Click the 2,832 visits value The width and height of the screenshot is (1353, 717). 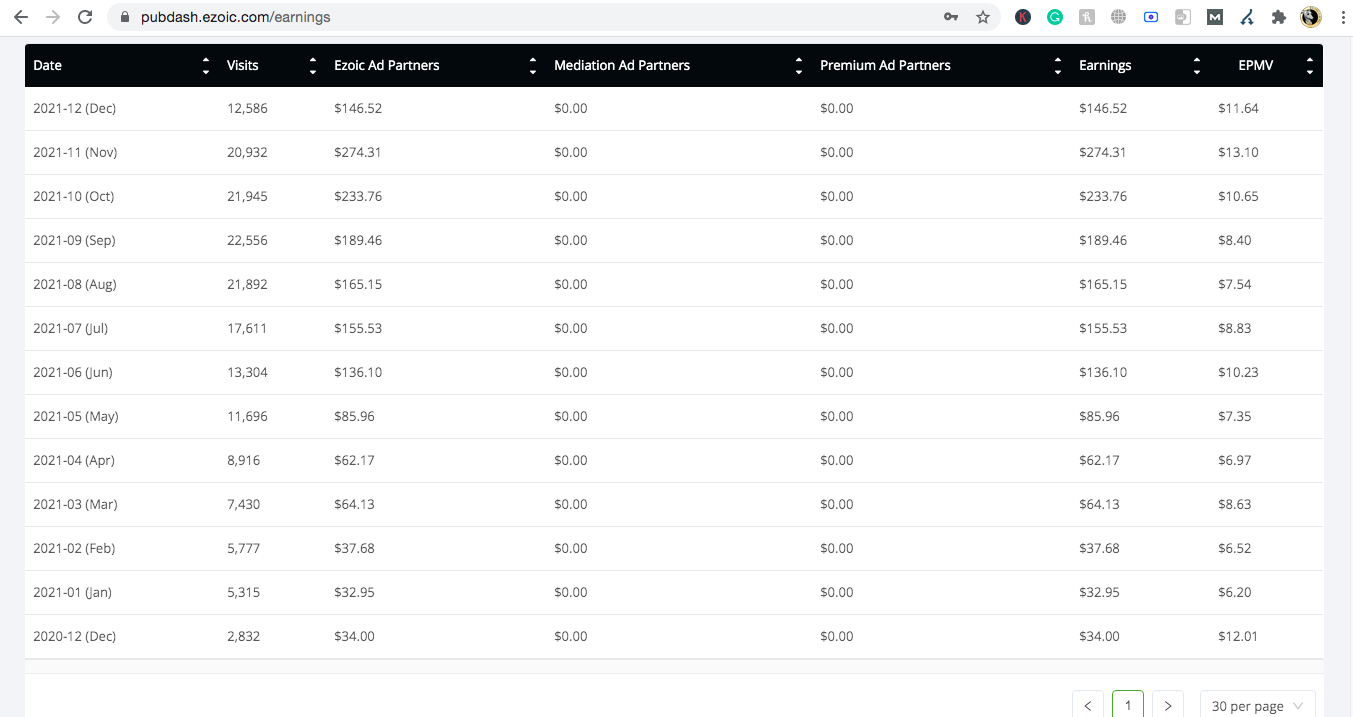(x=243, y=636)
